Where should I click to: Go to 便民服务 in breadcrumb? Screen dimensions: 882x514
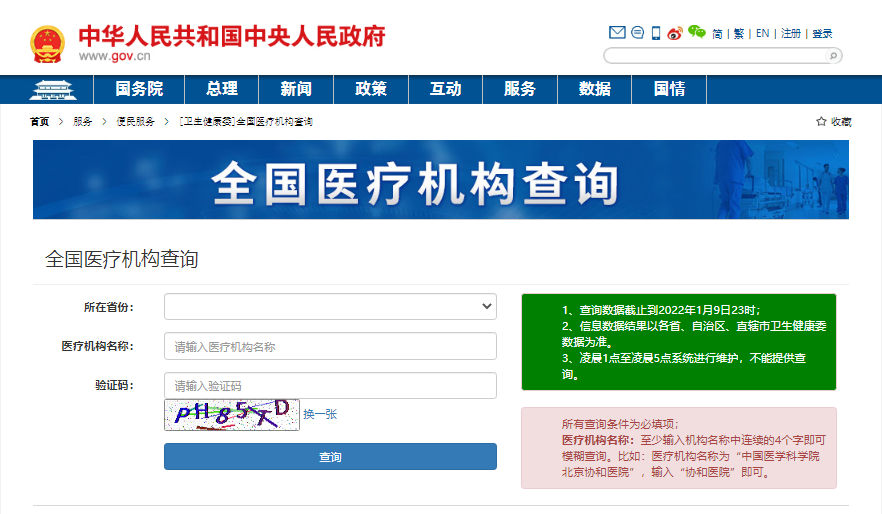(136, 121)
